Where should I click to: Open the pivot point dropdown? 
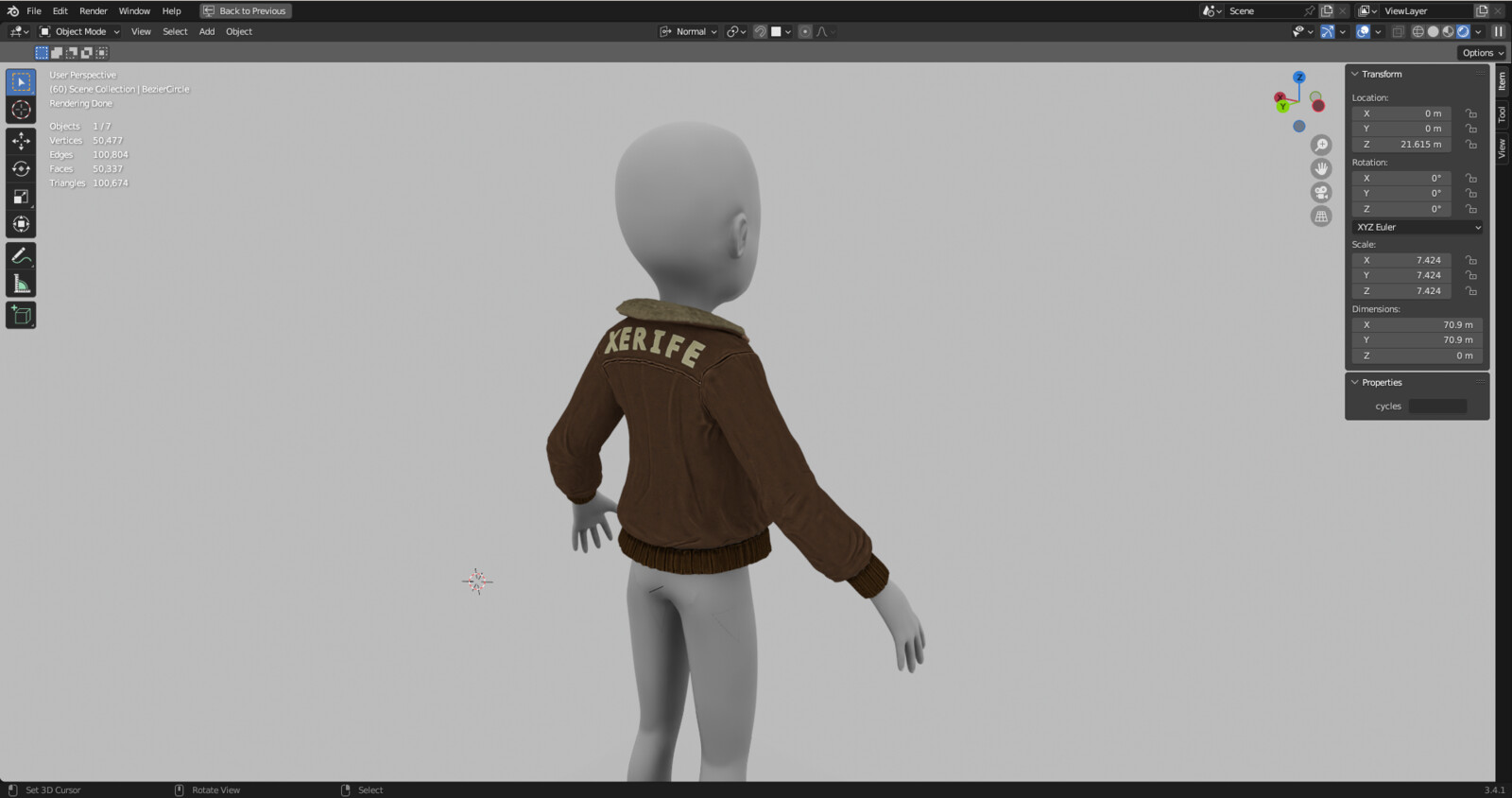tap(736, 31)
